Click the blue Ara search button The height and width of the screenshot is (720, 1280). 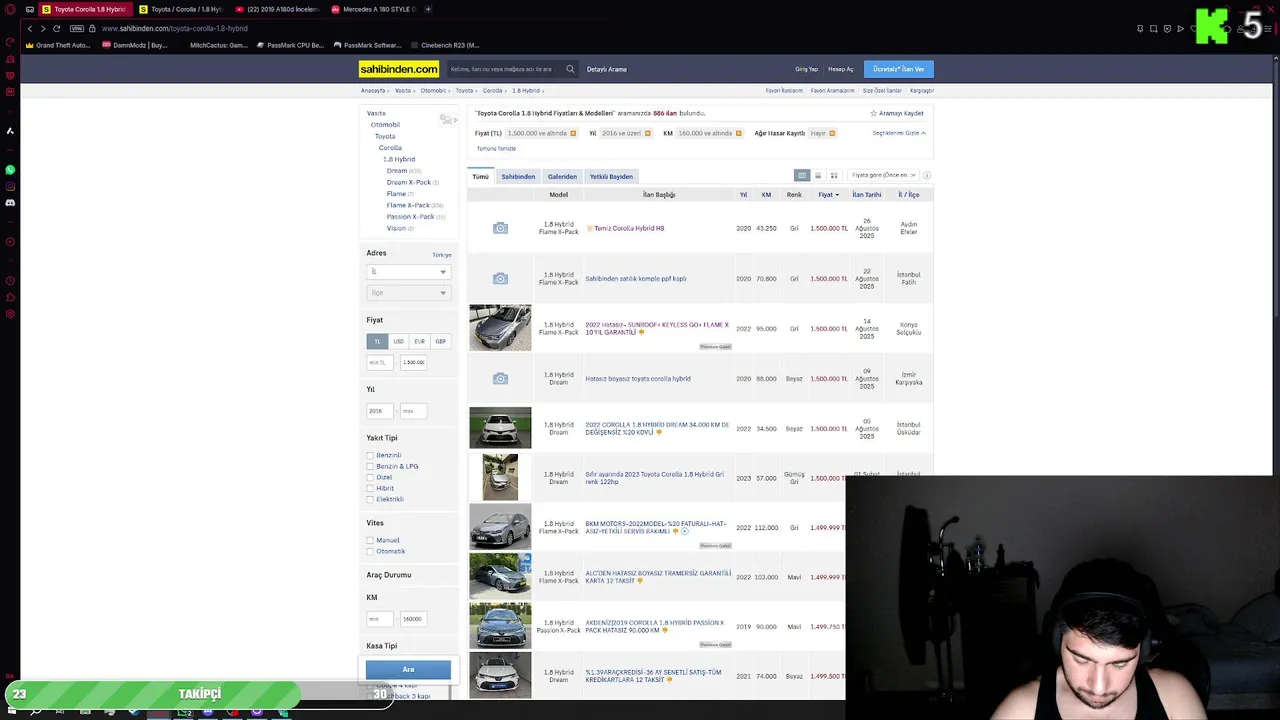tap(408, 669)
